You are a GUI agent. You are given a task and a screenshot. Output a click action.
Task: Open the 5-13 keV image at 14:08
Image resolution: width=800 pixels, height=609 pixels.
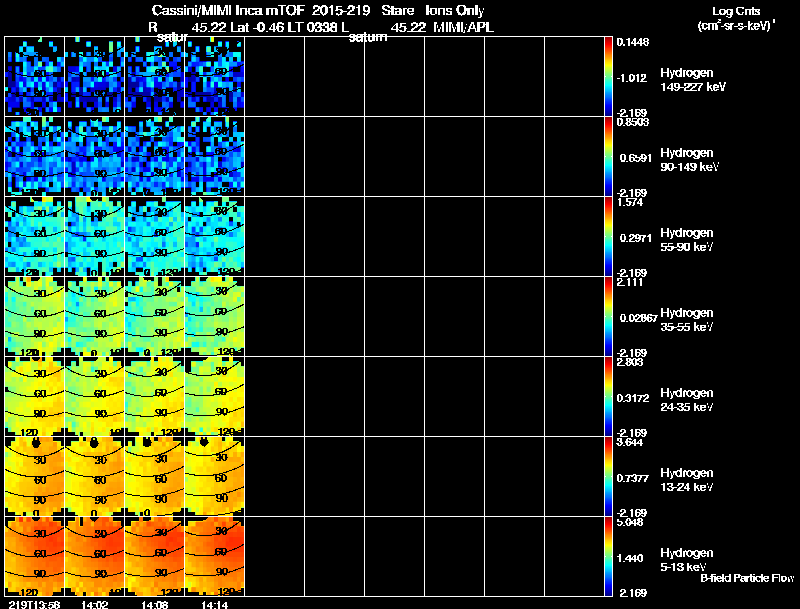(x=154, y=556)
